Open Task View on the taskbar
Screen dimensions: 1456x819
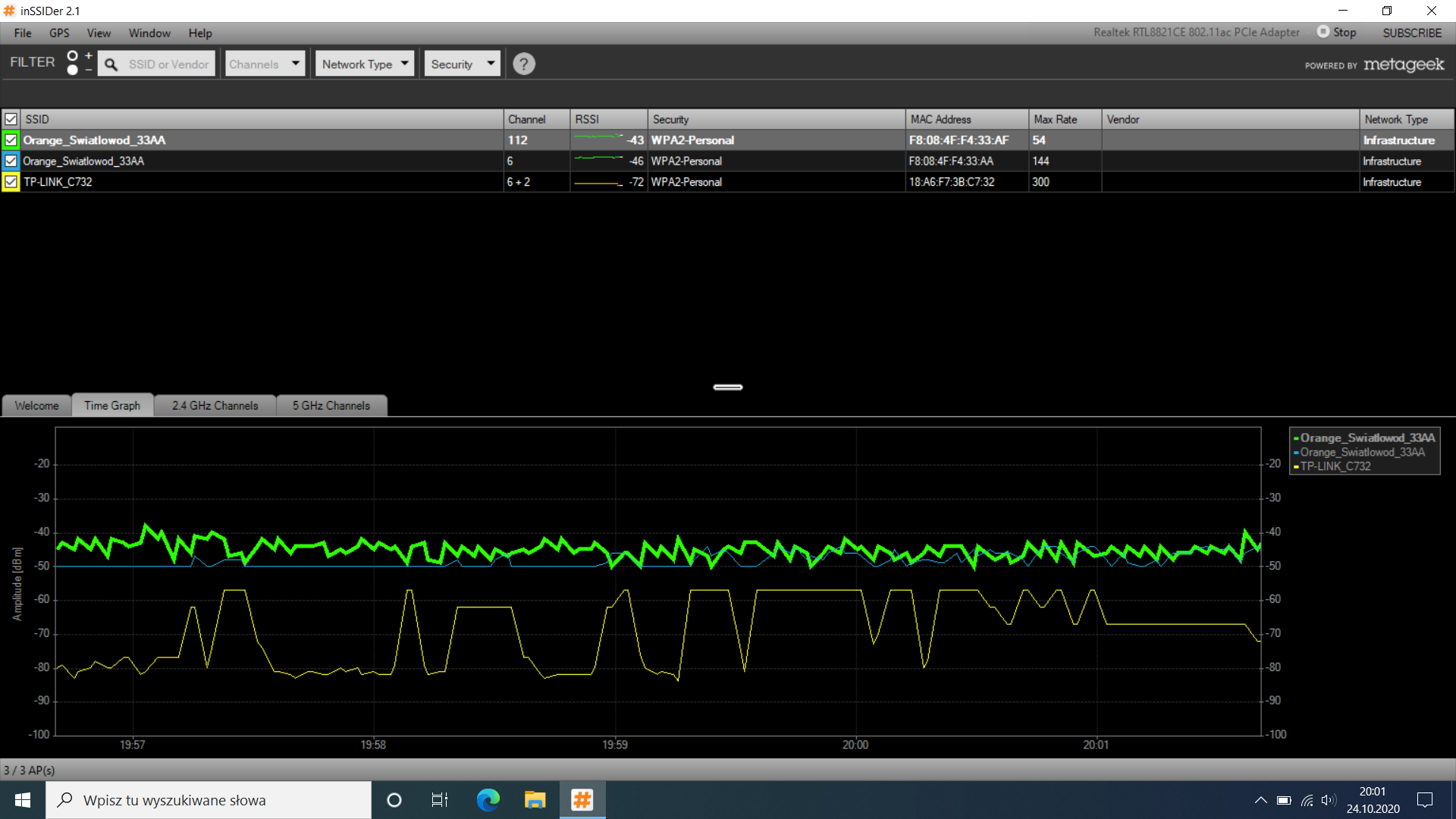[440, 800]
